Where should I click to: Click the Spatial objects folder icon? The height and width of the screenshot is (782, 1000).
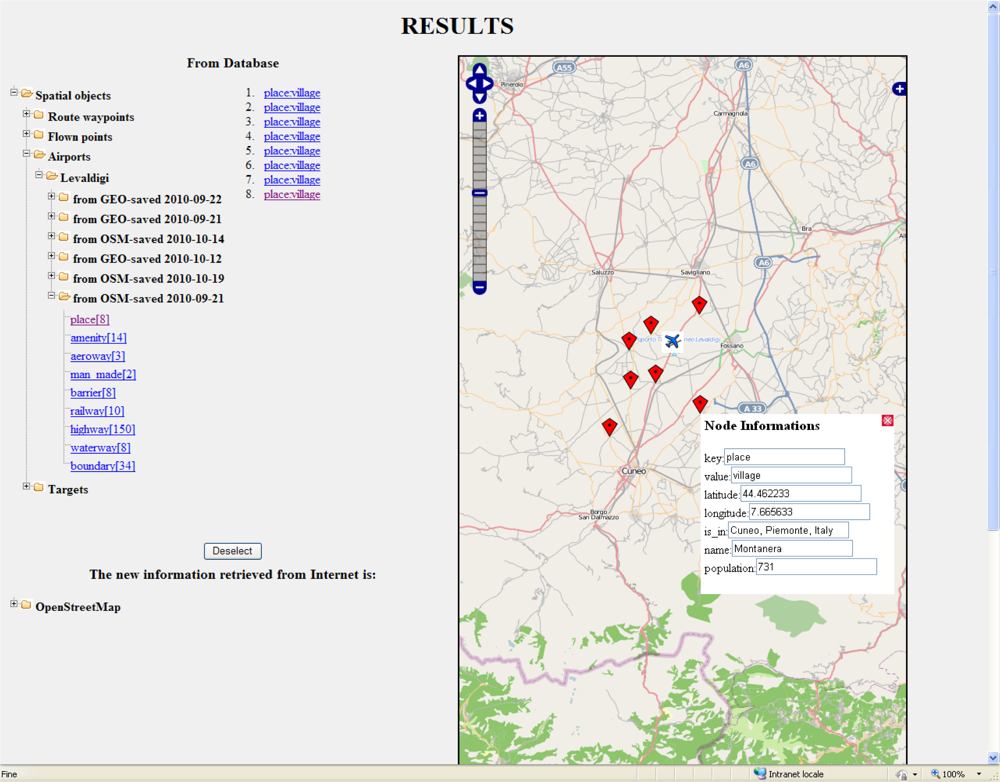click(x=27, y=94)
